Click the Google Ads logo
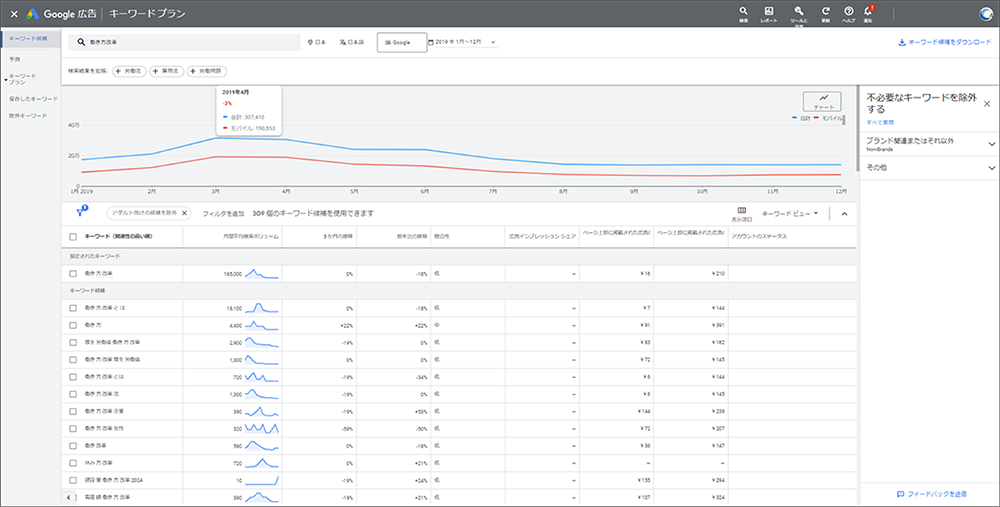 (32, 14)
